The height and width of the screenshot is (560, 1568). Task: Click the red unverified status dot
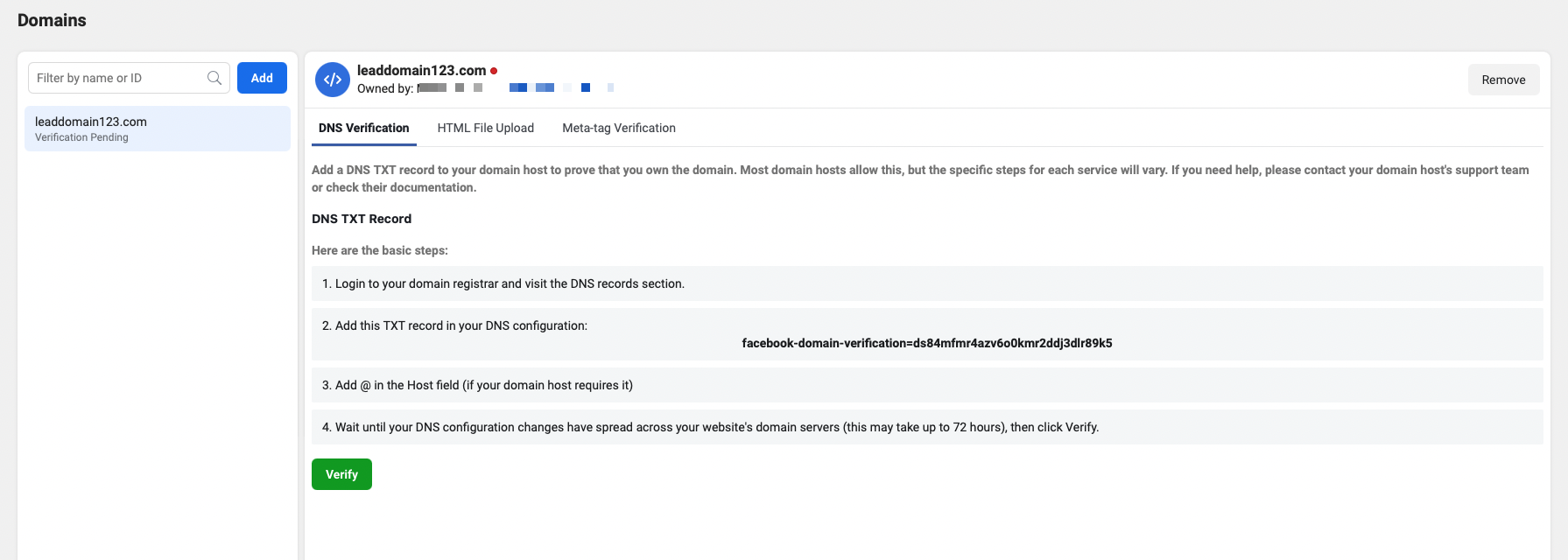[494, 71]
